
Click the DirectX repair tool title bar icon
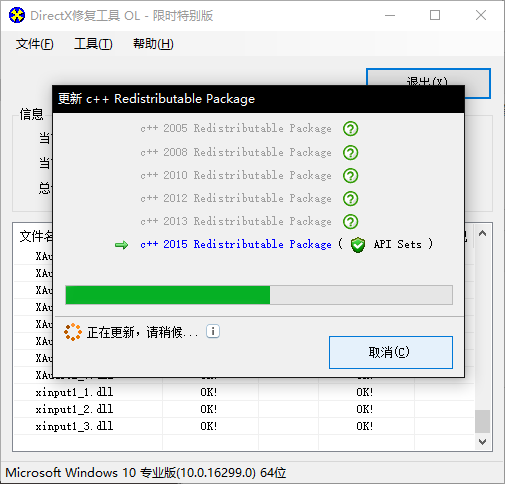coord(17,15)
